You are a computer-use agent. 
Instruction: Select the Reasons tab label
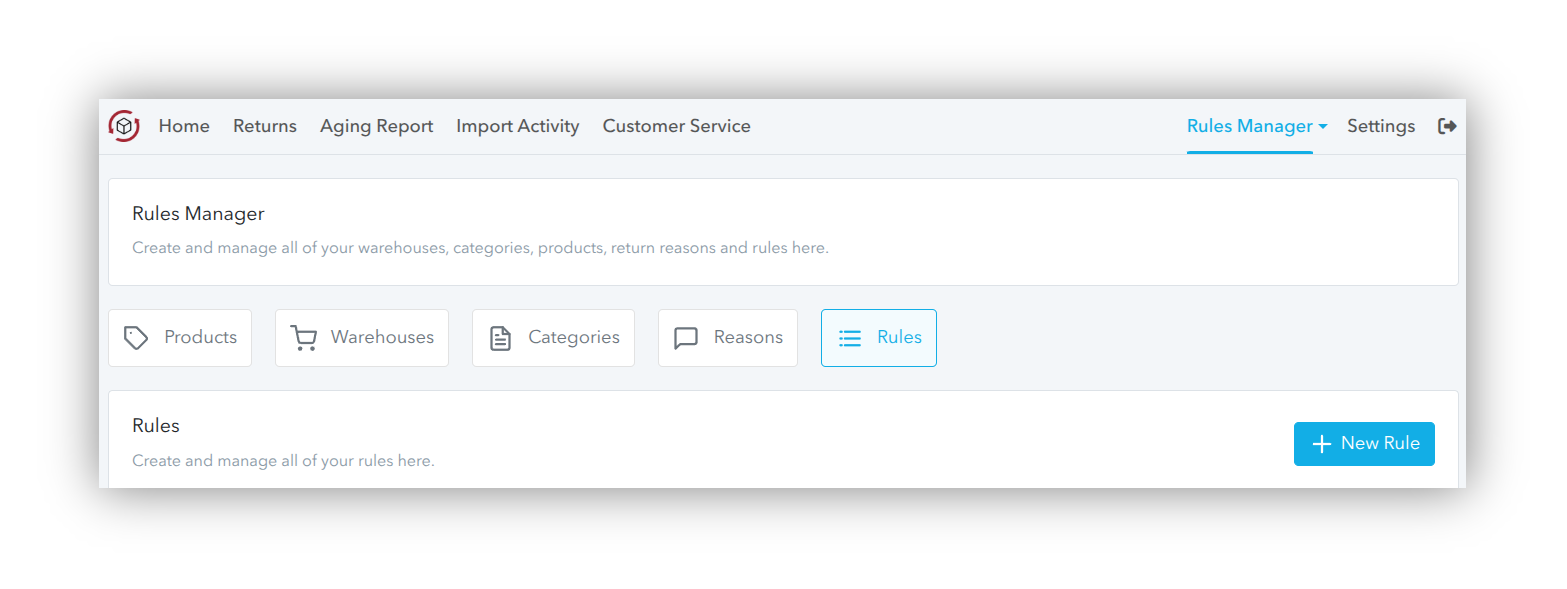tap(748, 338)
